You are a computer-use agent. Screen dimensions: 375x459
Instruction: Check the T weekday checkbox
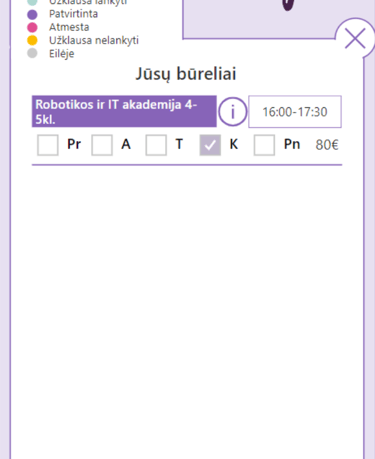(x=156, y=145)
